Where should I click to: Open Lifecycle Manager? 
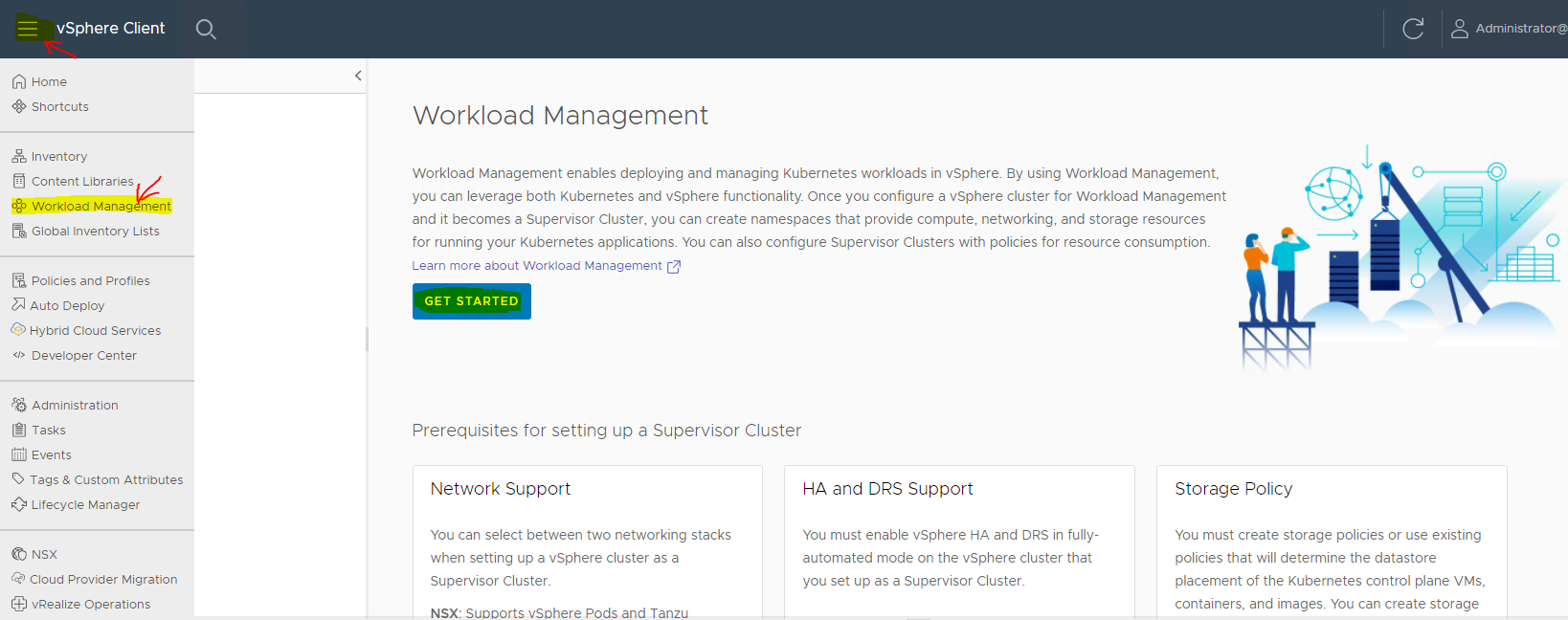[x=85, y=504]
